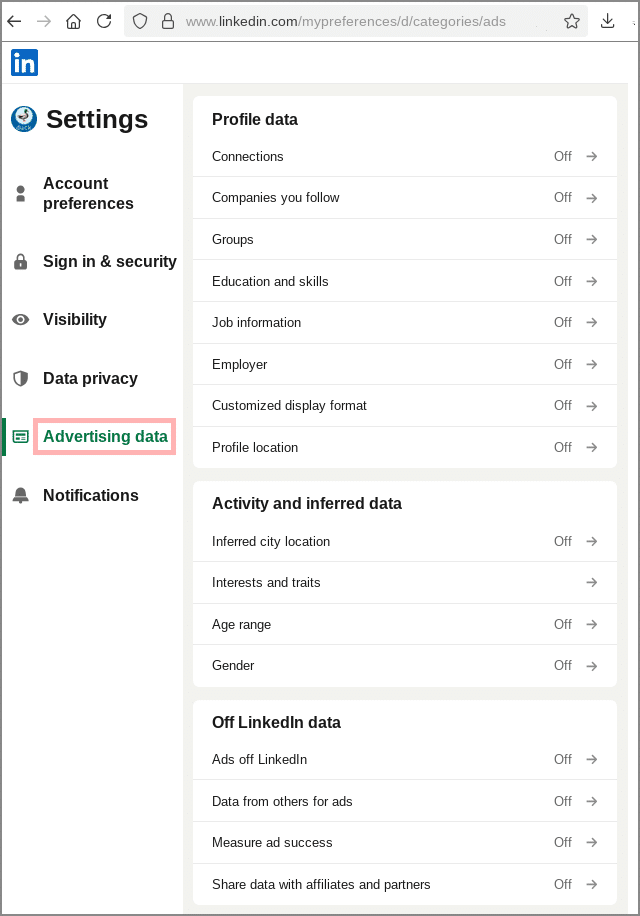Click the shield icon beside Data privacy
640x916 pixels.
click(x=20, y=378)
